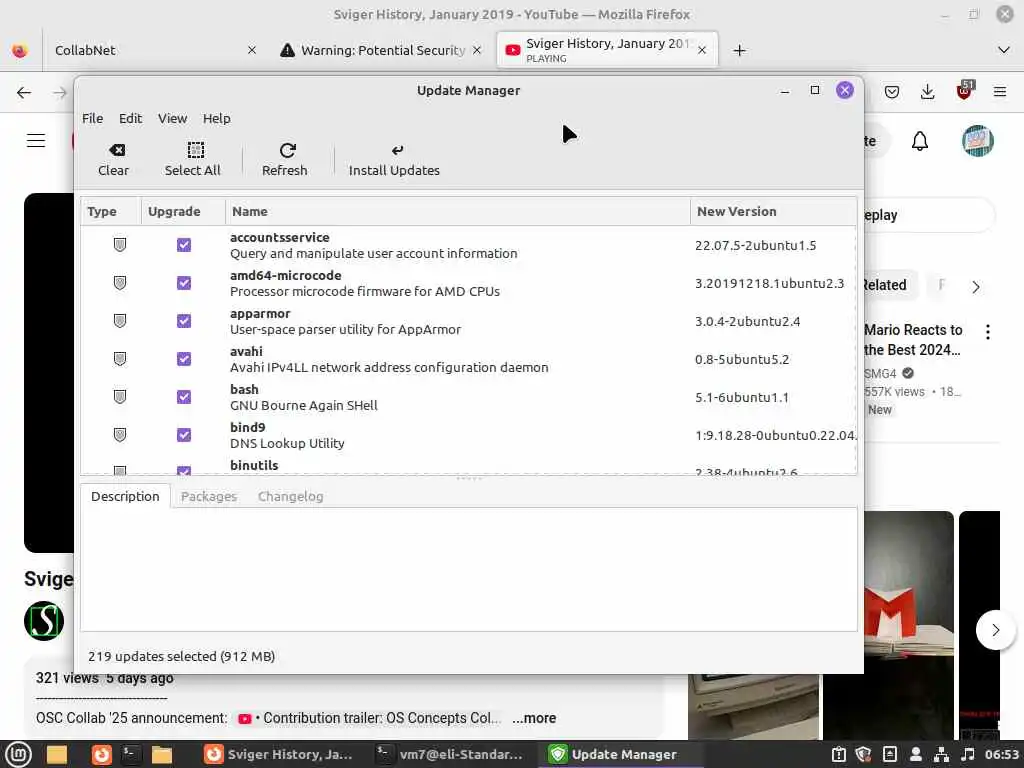Sort by the New Version column header
Viewport: 1024px width, 768px height.
pos(773,212)
